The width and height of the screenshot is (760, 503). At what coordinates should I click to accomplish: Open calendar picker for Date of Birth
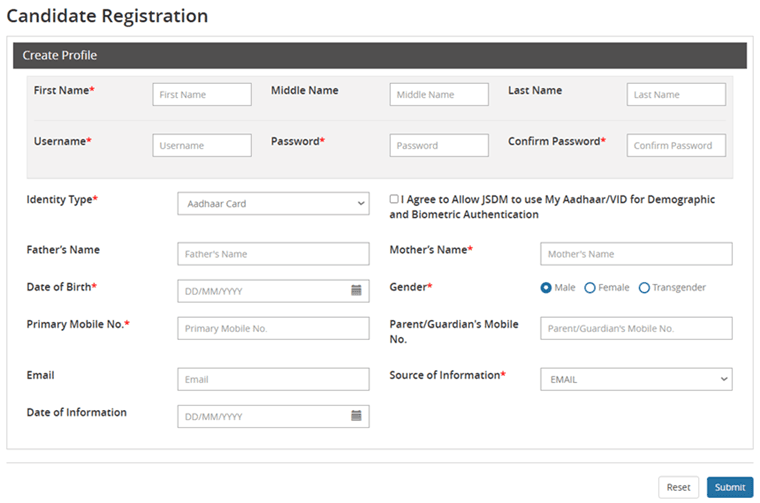point(356,291)
